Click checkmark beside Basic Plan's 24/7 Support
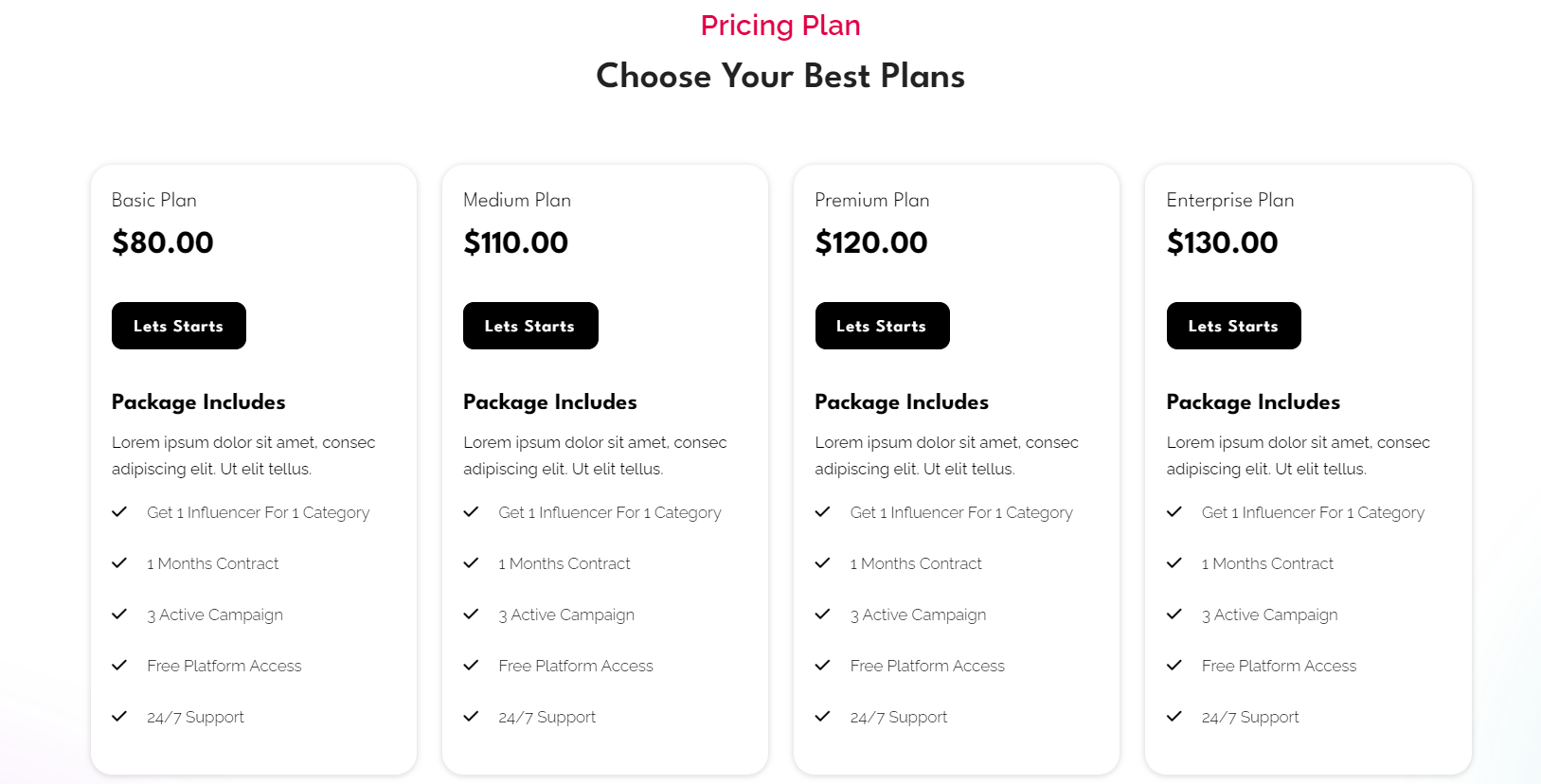The width and height of the screenshot is (1541, 784). click(x=119, y=717)
